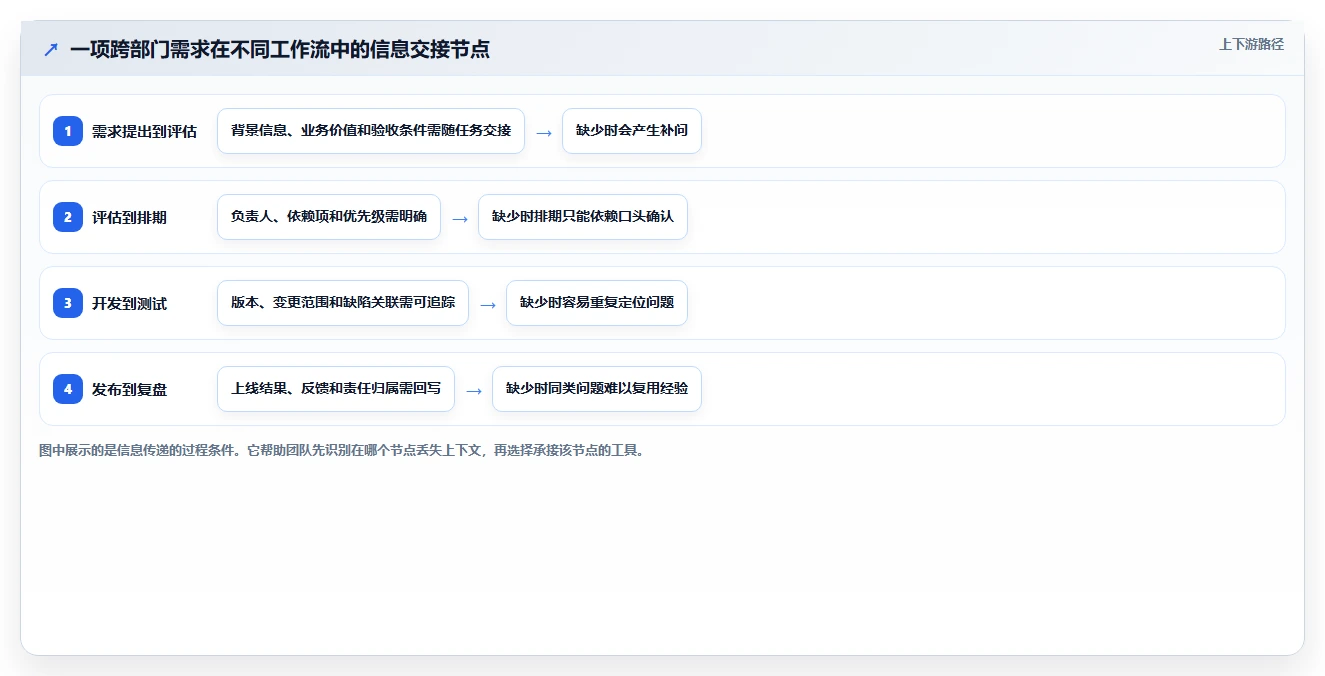Image resolution: width=1325 pixels, height=676 pixels.
Task: Click the arrow before 缺少时排期只能依赖口头确认
Action: pyautogui.click(x=460, y=218)
